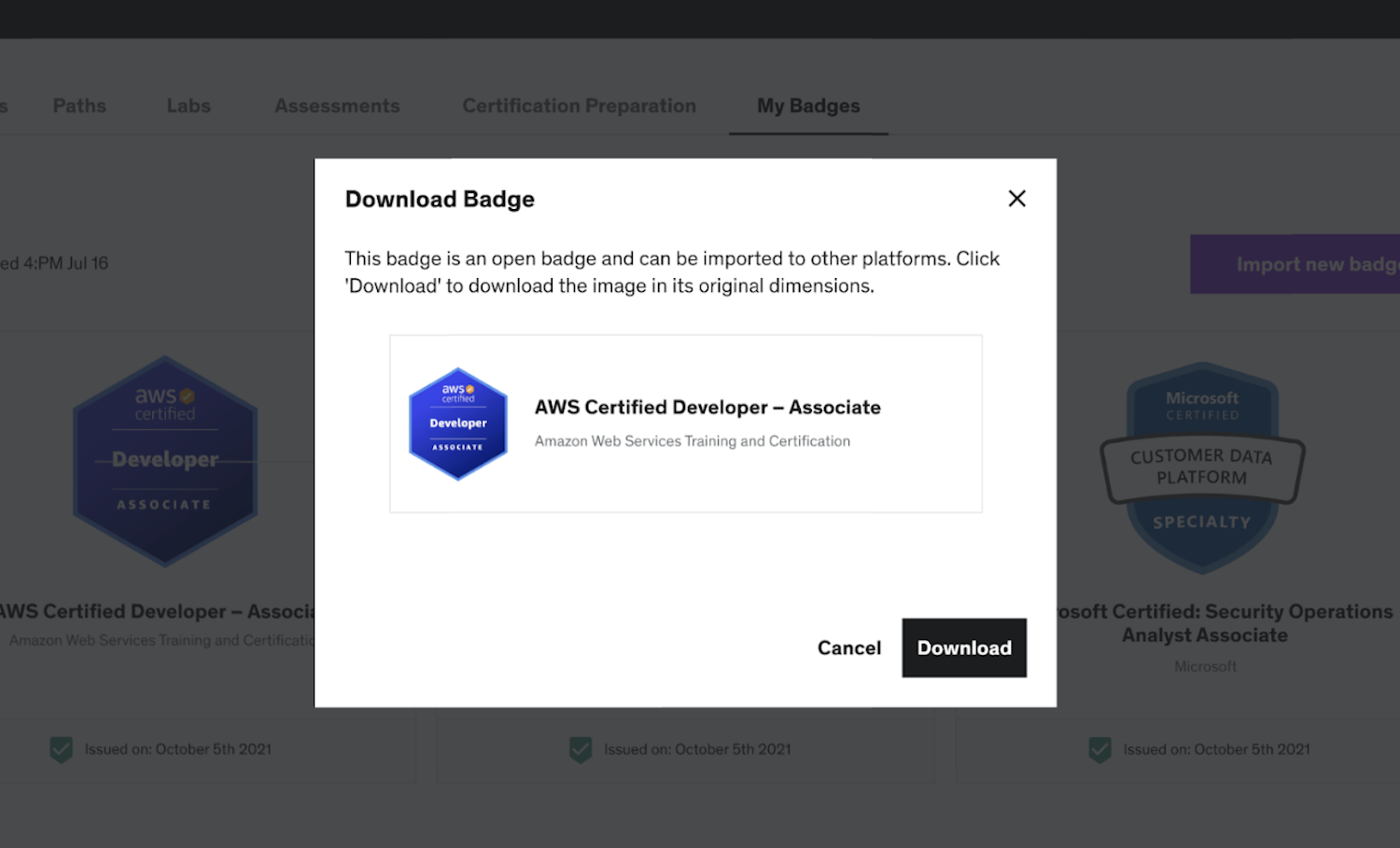Viewport: 1400px width, 848px height.
Task: Click the left card's verified shield icon
Action: [x=62, y=749]
